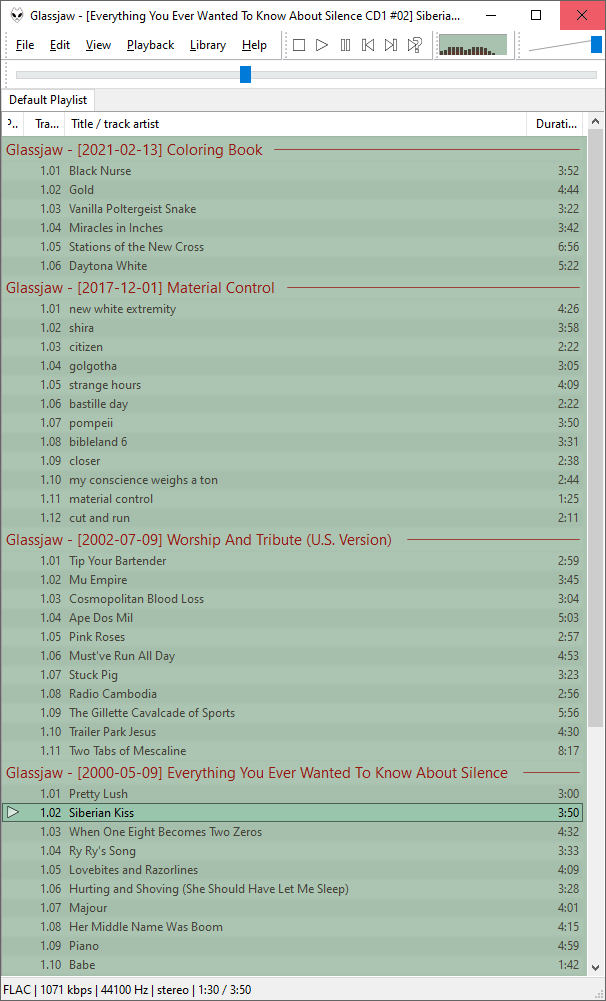Select the currently playing Siberian Kiss row
This screenshot has height=1001, width=606.
[x=294, y=813]
